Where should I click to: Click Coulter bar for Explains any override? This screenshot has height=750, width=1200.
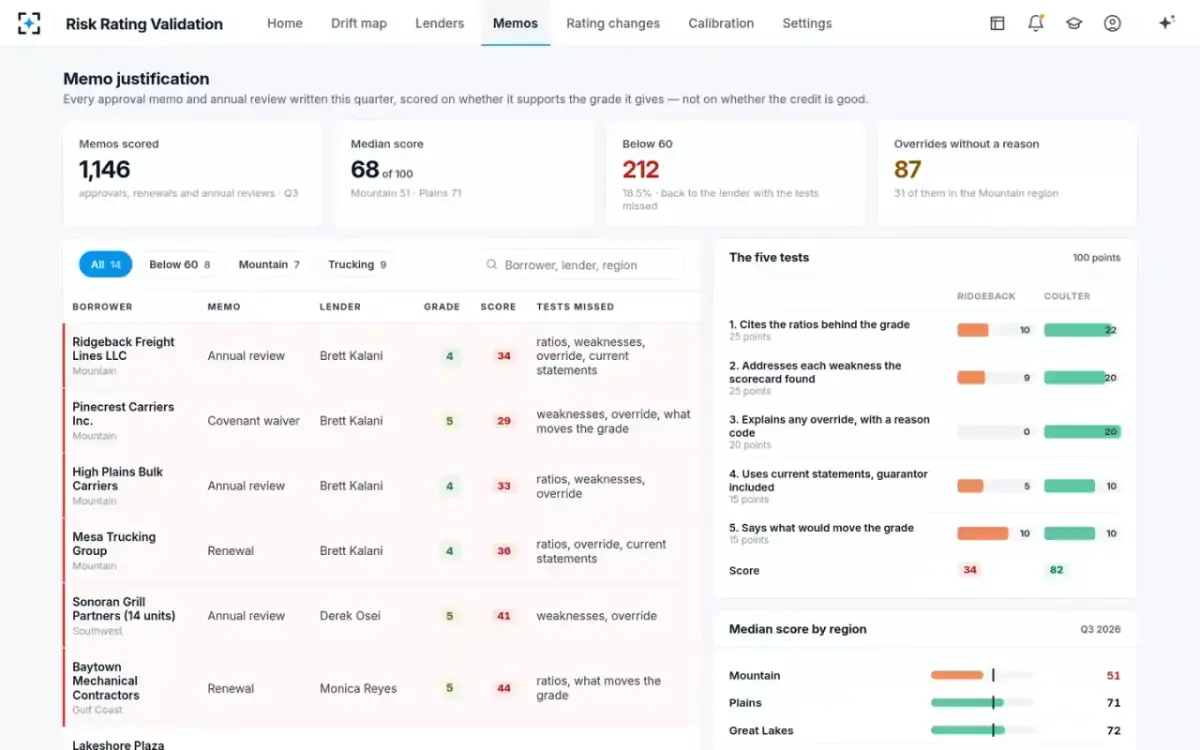click(1082, 432)
